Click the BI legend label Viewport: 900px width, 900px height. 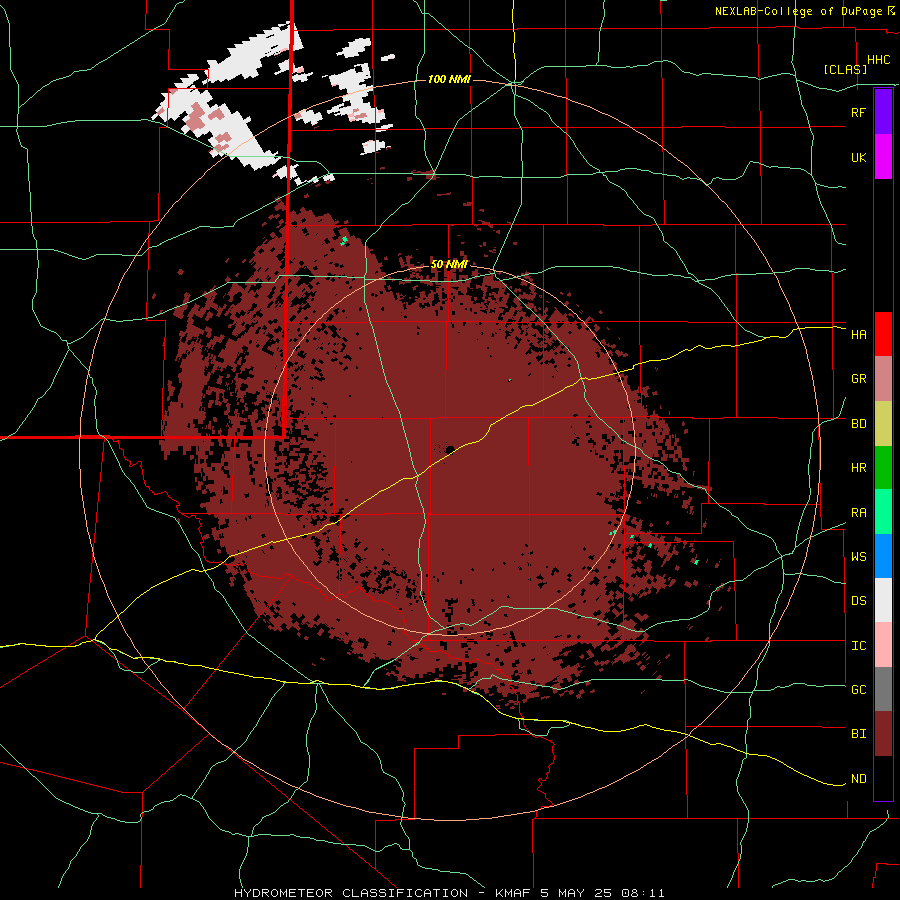[858, 734]
